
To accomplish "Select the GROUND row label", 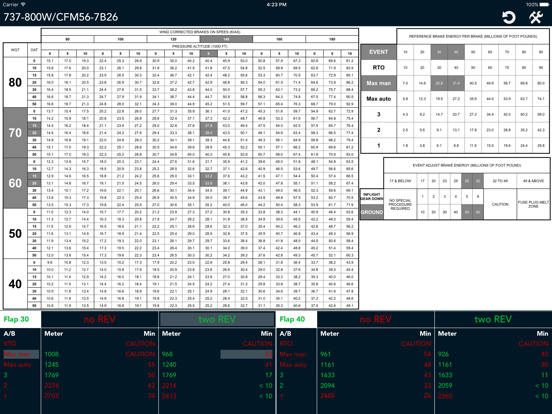I will 372,212.
